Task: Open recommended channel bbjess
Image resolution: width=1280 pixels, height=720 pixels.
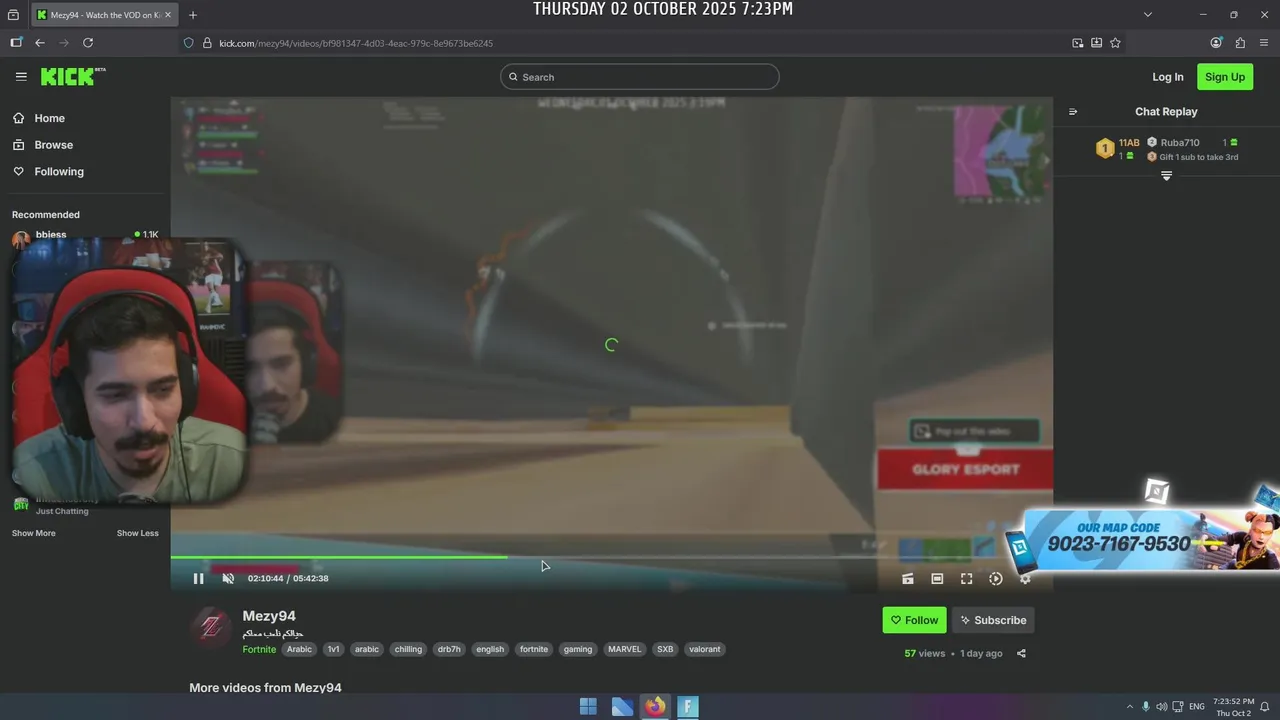Action: [x=51, y=235]
